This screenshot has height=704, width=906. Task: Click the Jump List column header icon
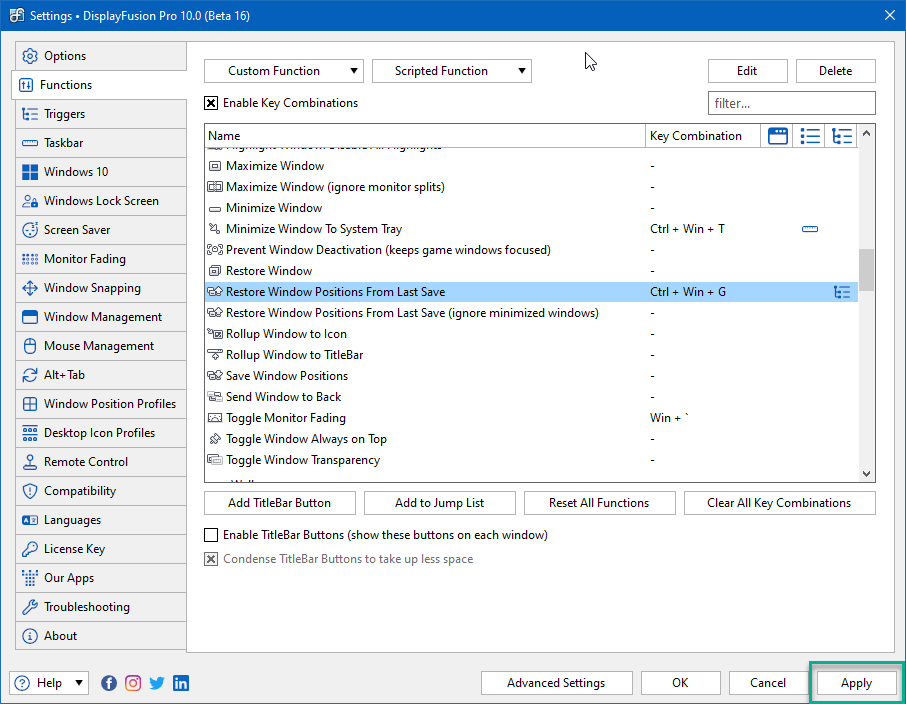810,136
